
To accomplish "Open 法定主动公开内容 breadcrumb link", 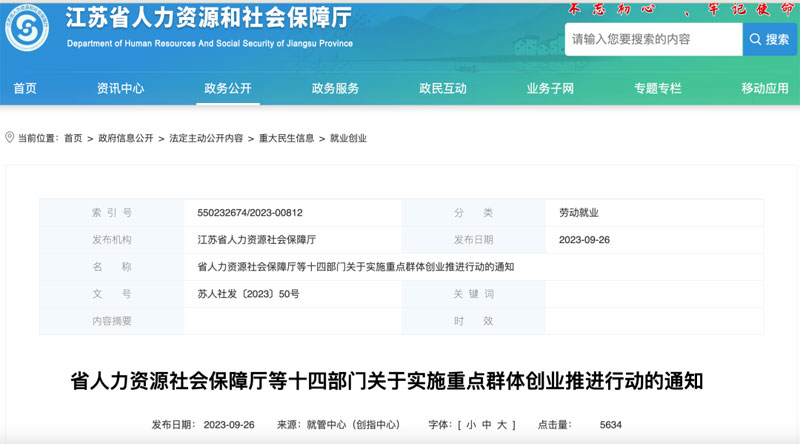I will point(206,138).
